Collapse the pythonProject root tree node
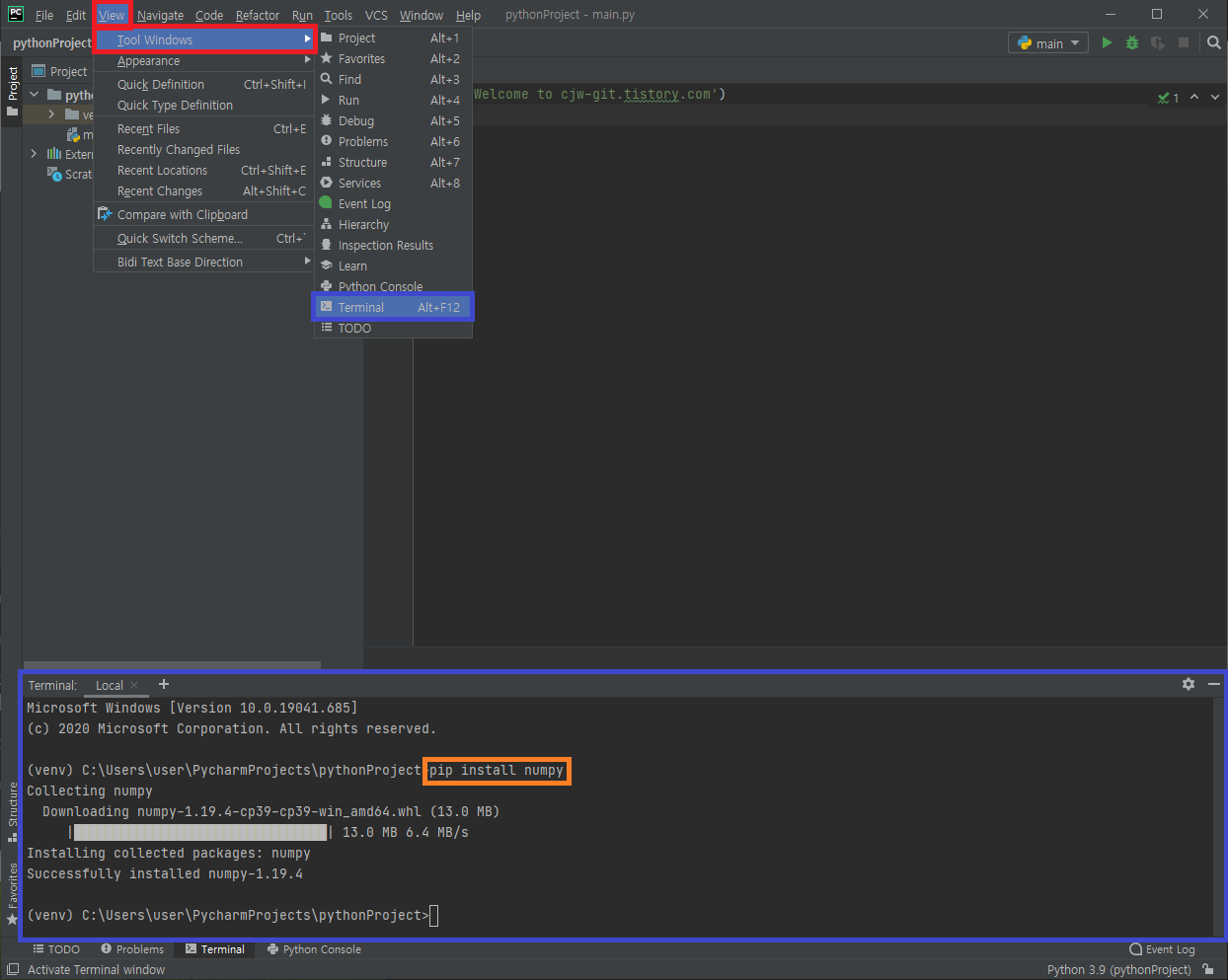This screenshot has width=1228, height=980. click(x=35, y=95)
